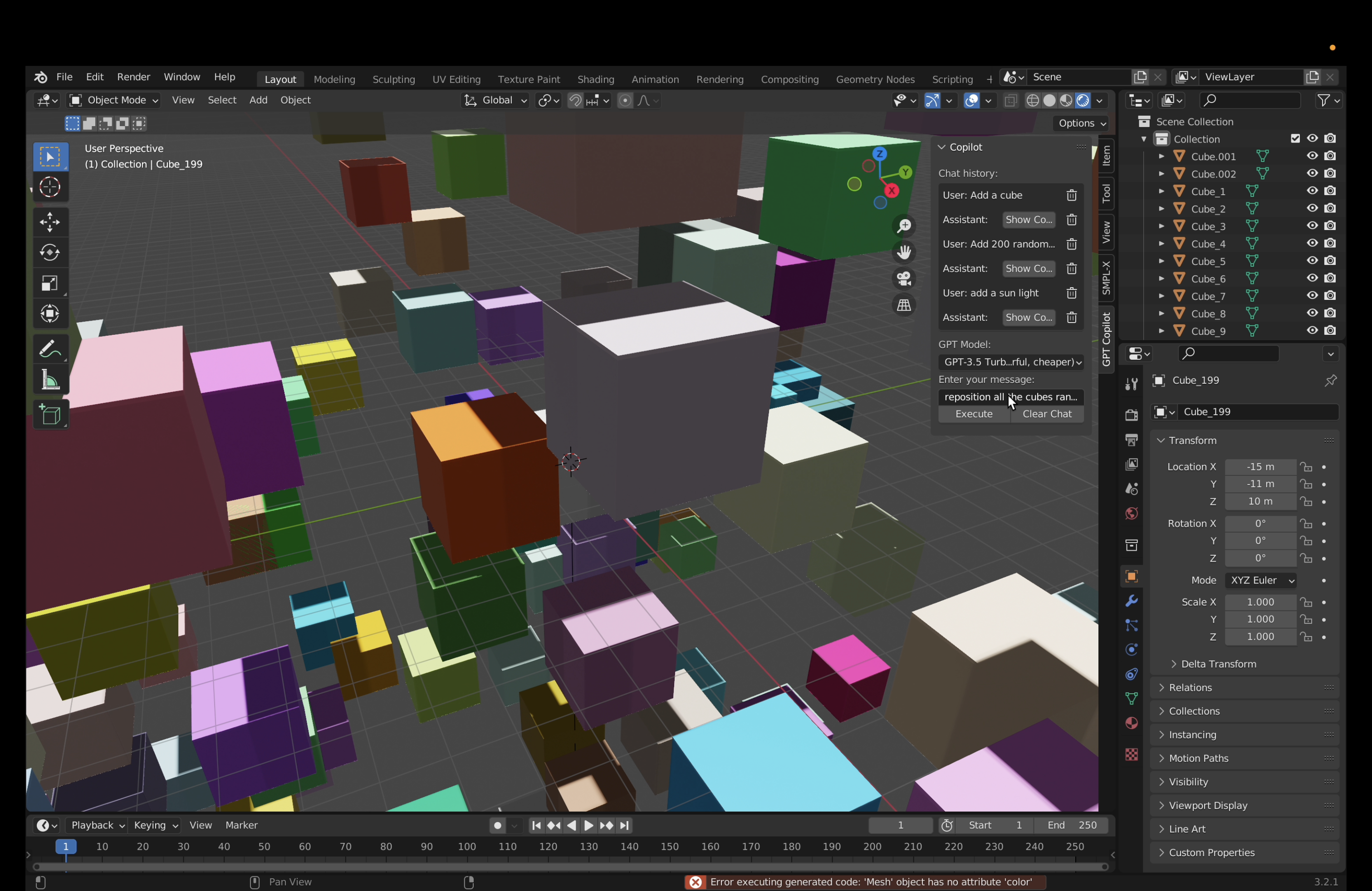This screenshot has width=1372, height=891.
Task: Open the Item sidebar tab
Action: coord(1106,156)
